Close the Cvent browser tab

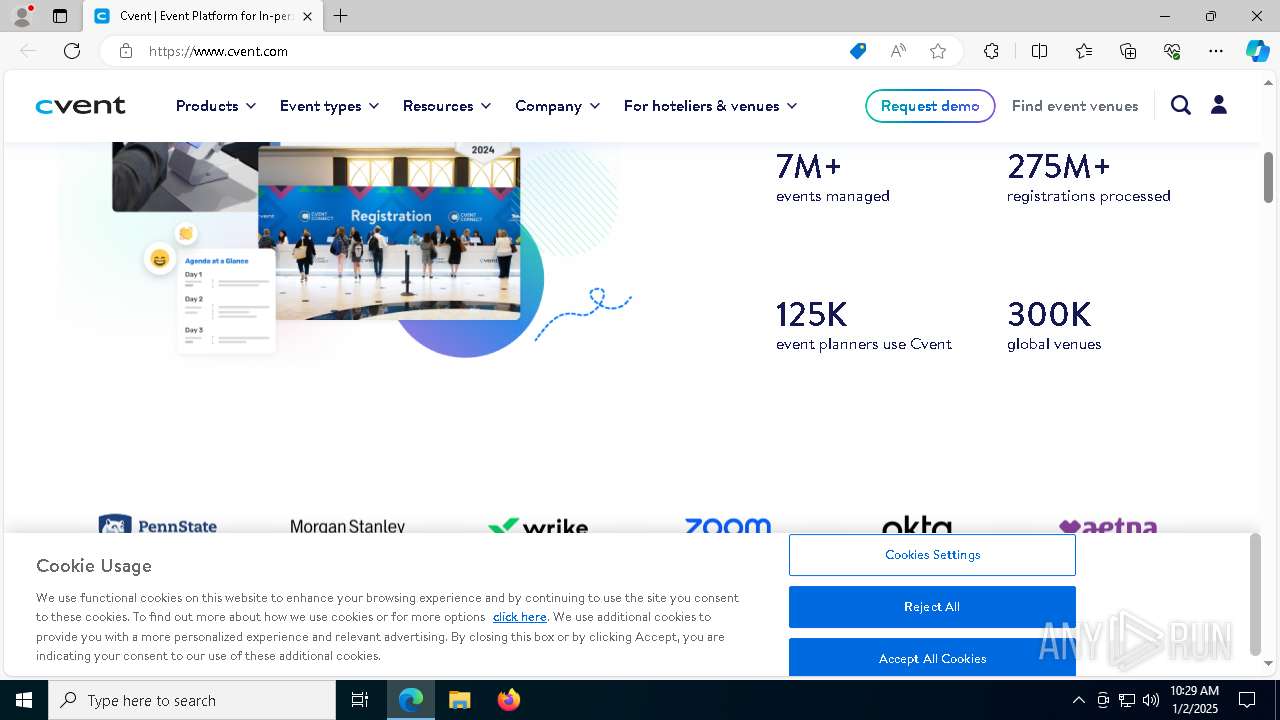tap(307, 16)
